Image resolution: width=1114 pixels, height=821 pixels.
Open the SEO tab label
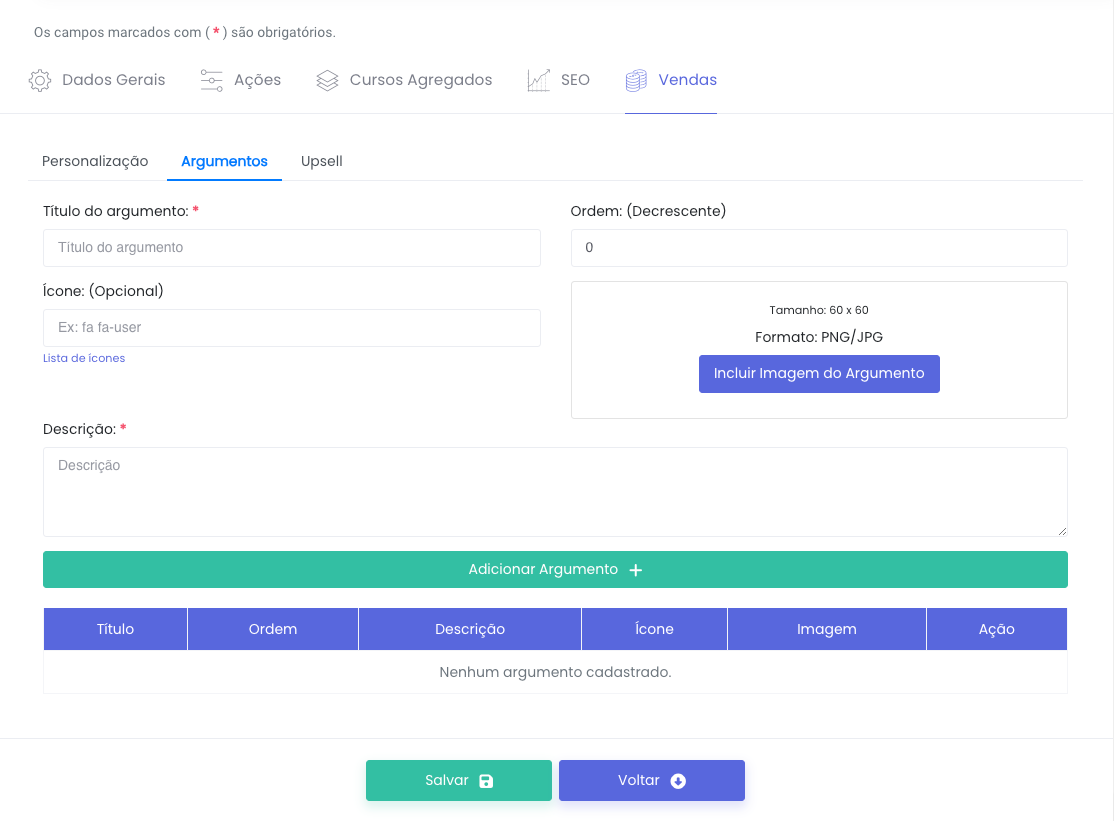pyautogui.click(x=575, y=80)
